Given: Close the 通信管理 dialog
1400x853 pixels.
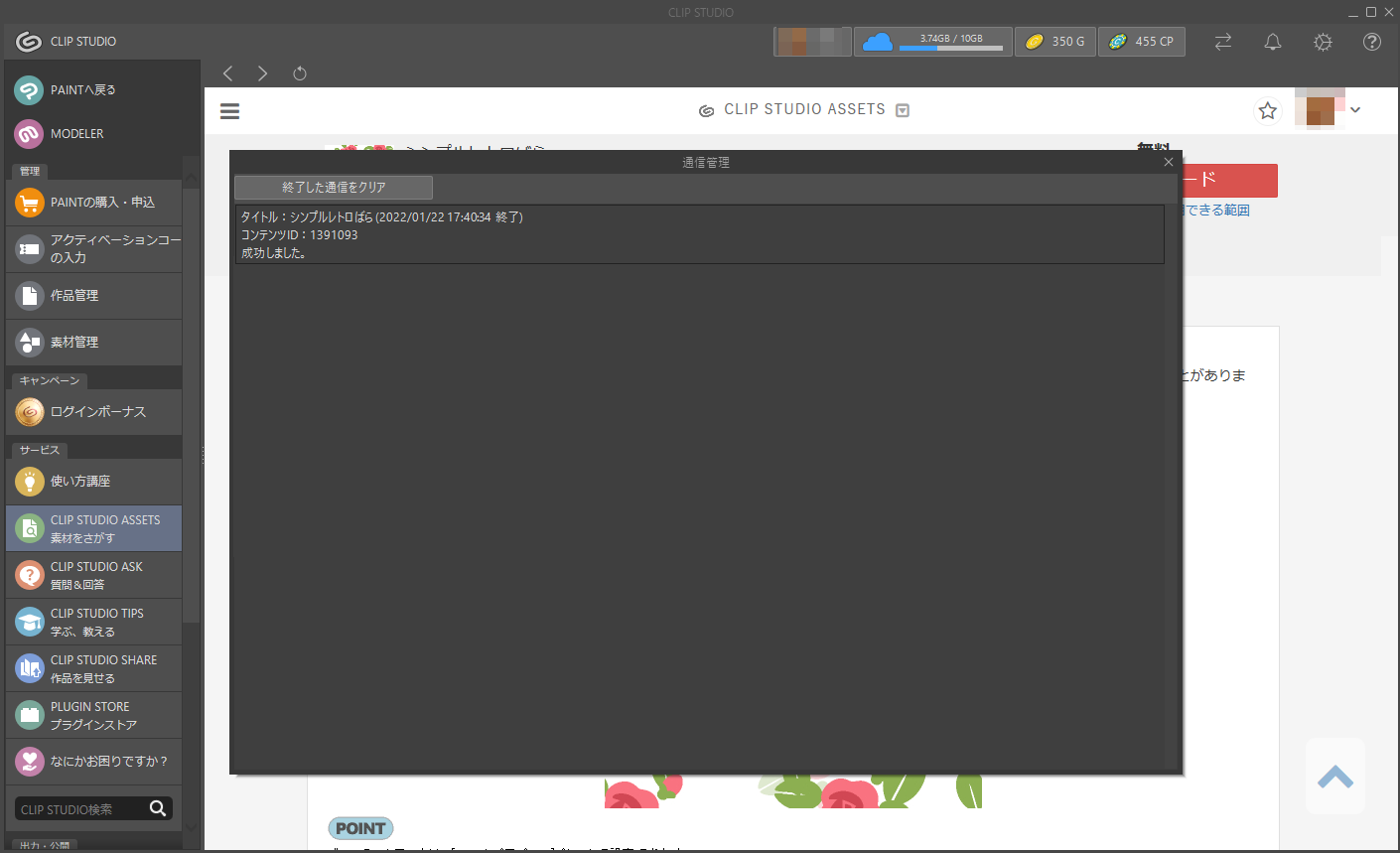Looking at the screenshot, I should pos(1169,162).
